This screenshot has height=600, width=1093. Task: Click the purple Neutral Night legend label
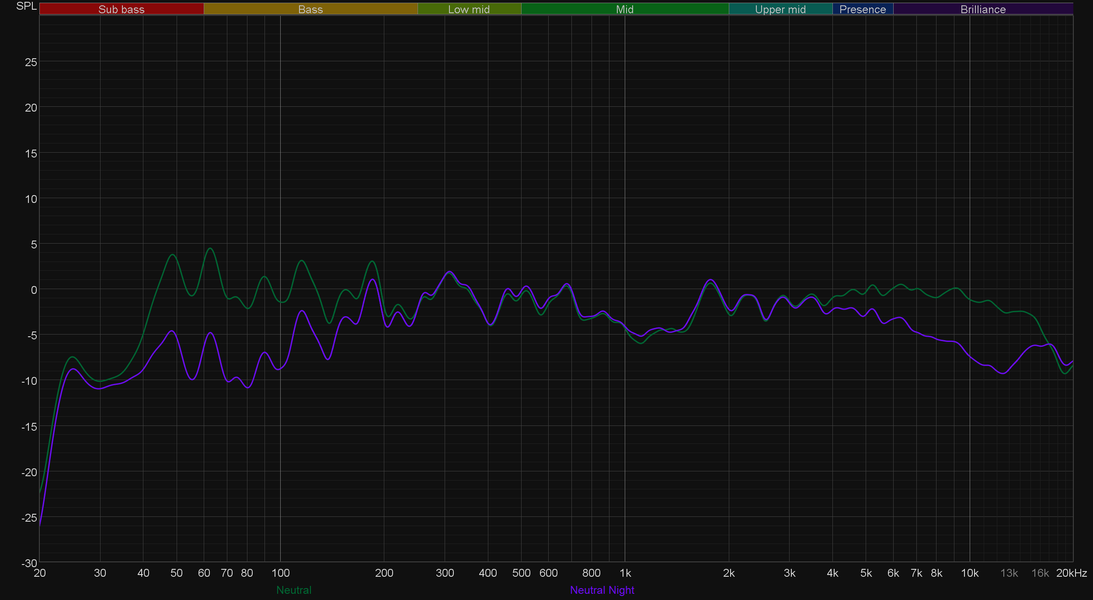tap(602, 590)
